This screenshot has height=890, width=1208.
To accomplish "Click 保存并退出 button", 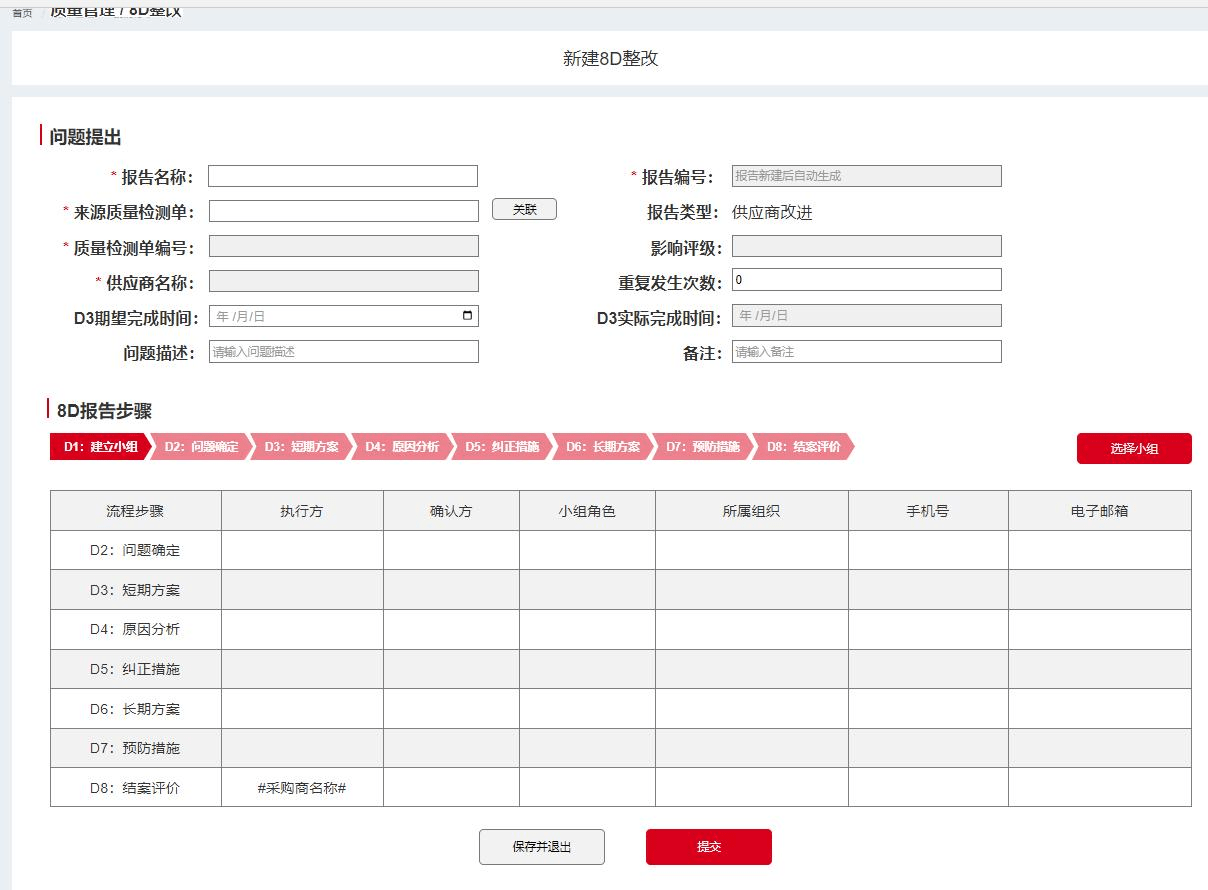I will click(541, 846).
